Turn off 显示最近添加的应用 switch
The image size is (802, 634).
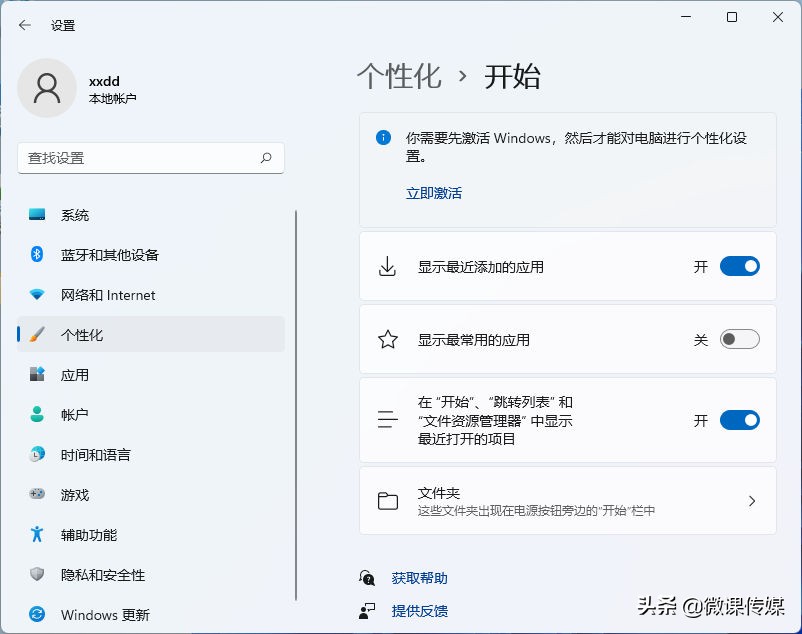(740, 266)
